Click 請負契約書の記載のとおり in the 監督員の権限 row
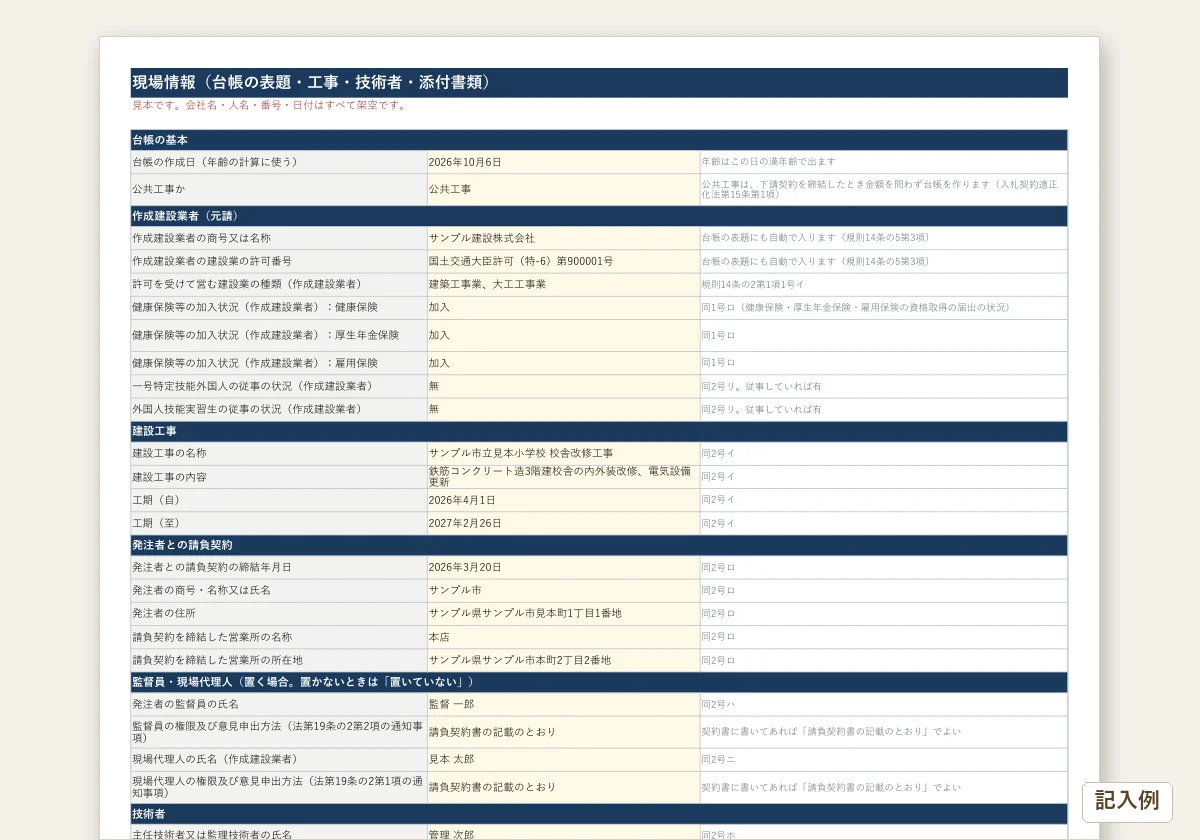Image resolution: width=1200 pixels, height=840 pixels. 564,732
